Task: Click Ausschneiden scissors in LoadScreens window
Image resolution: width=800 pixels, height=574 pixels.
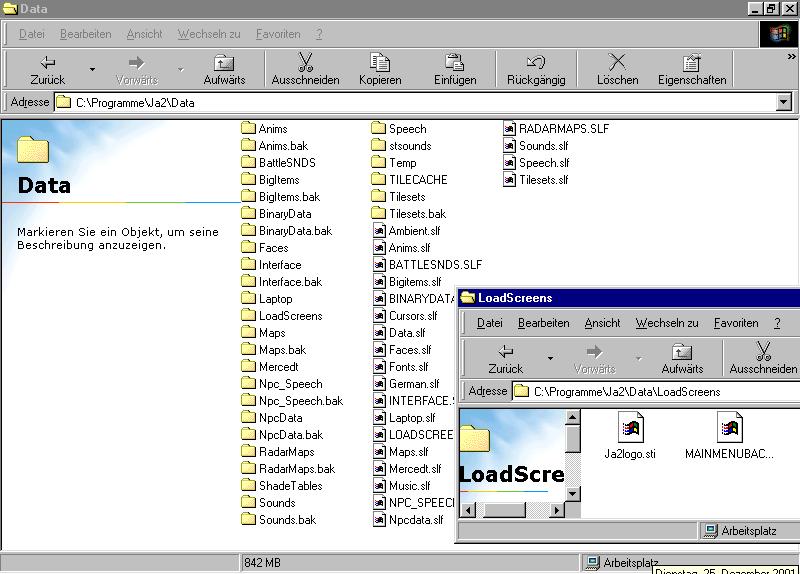Action: 763,351
